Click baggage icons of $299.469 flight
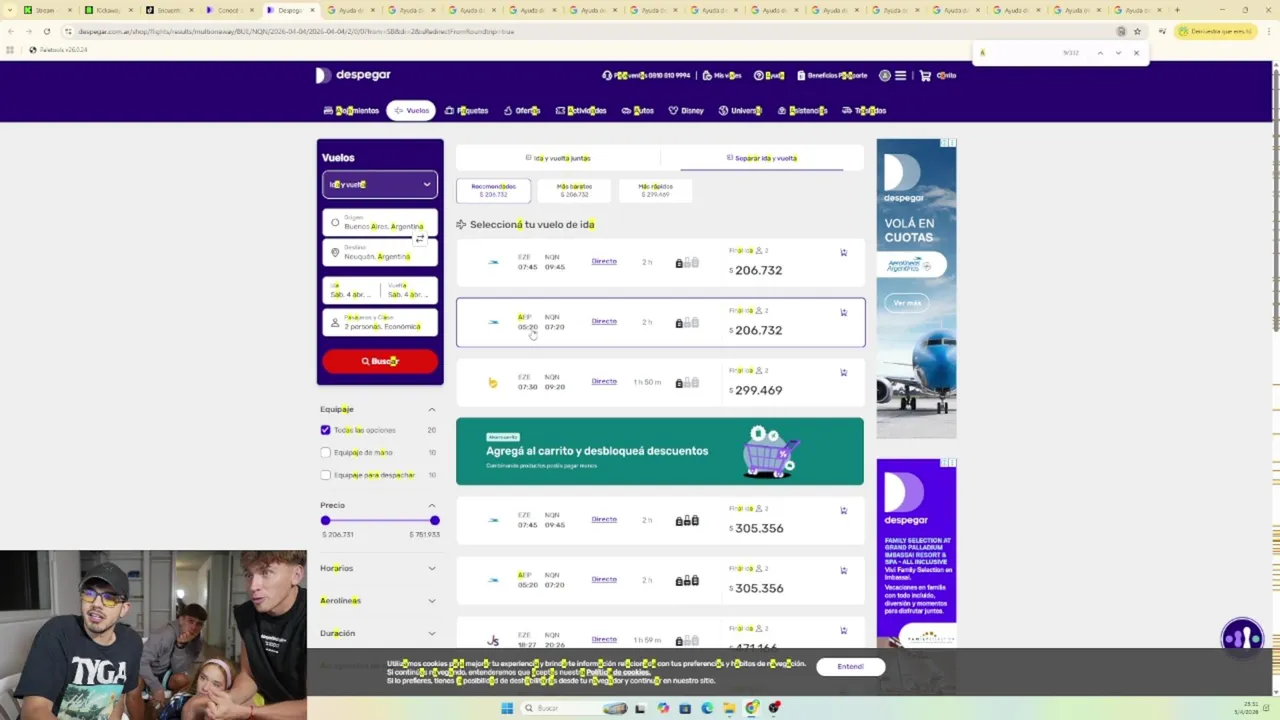Screen dimensions: 1280x720 click(687, 383)
